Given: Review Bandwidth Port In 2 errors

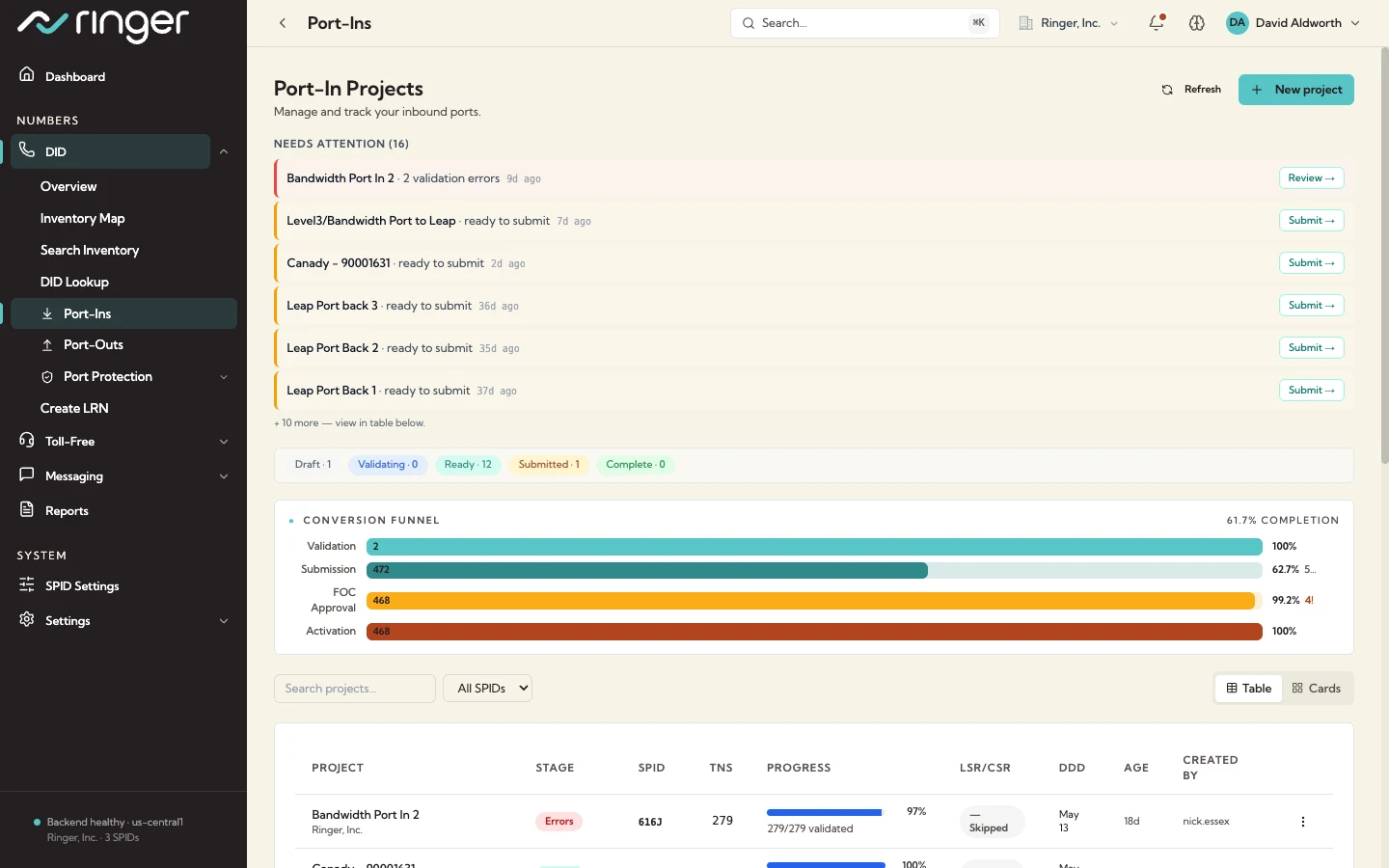Looking at the screenshot, I should click(1311, 178).
